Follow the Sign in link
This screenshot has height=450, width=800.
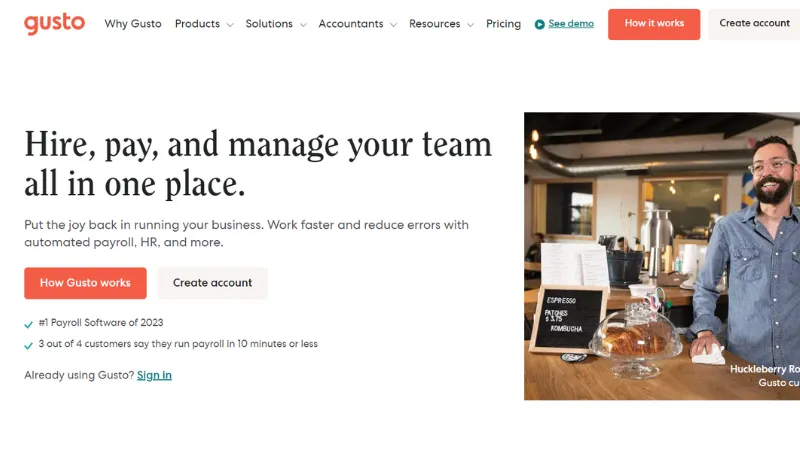154,375
